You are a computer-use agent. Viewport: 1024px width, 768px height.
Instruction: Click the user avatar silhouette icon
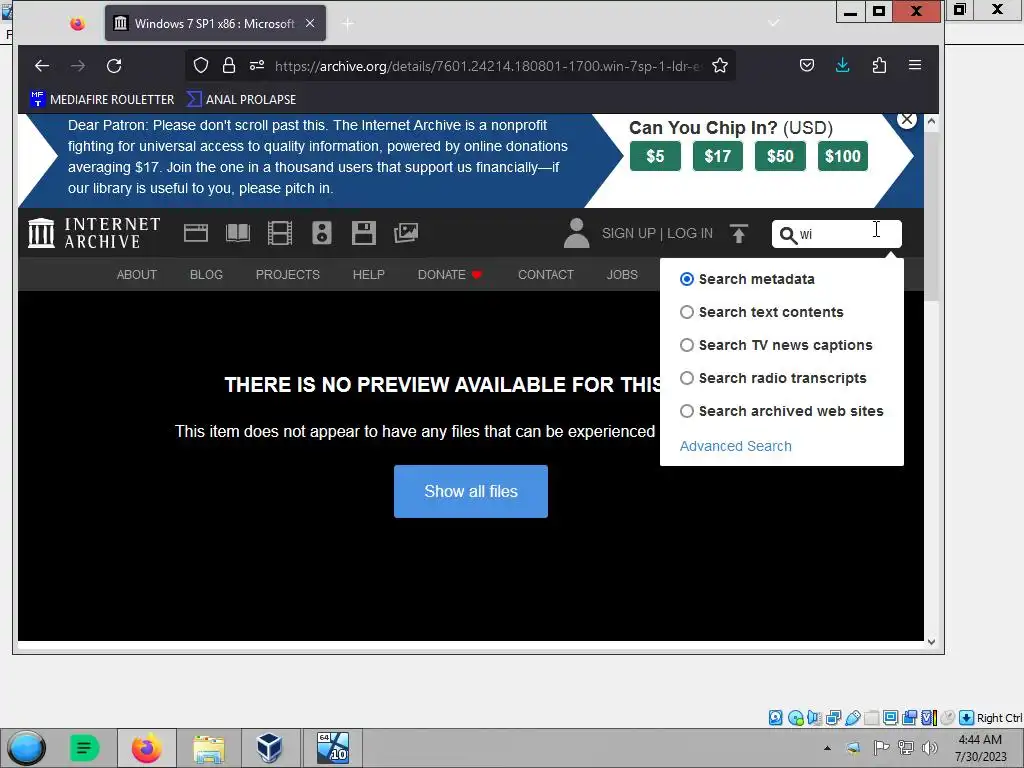pyautogui.click(x=577, y=233)
